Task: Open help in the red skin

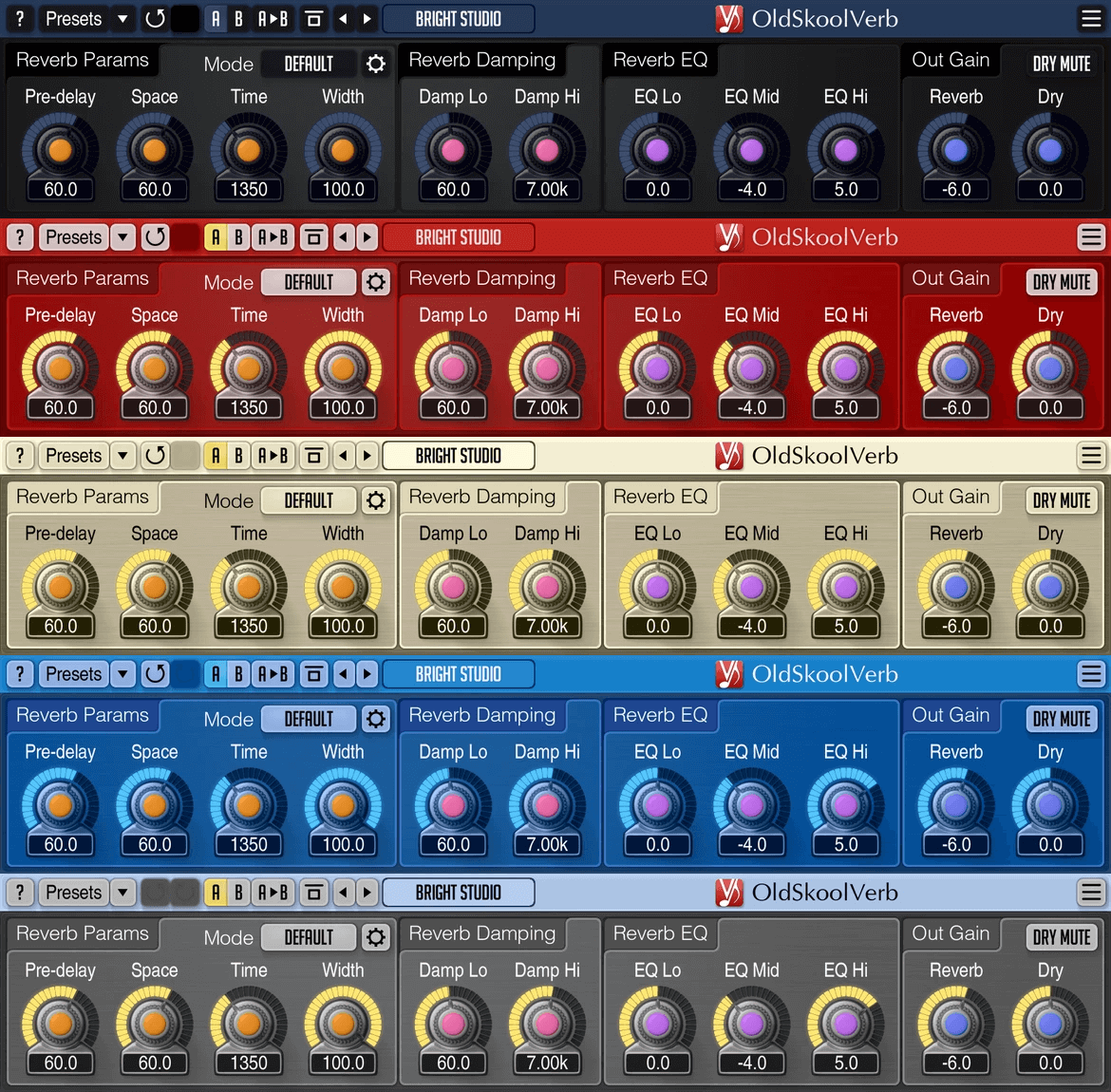Action: point(20,237)
